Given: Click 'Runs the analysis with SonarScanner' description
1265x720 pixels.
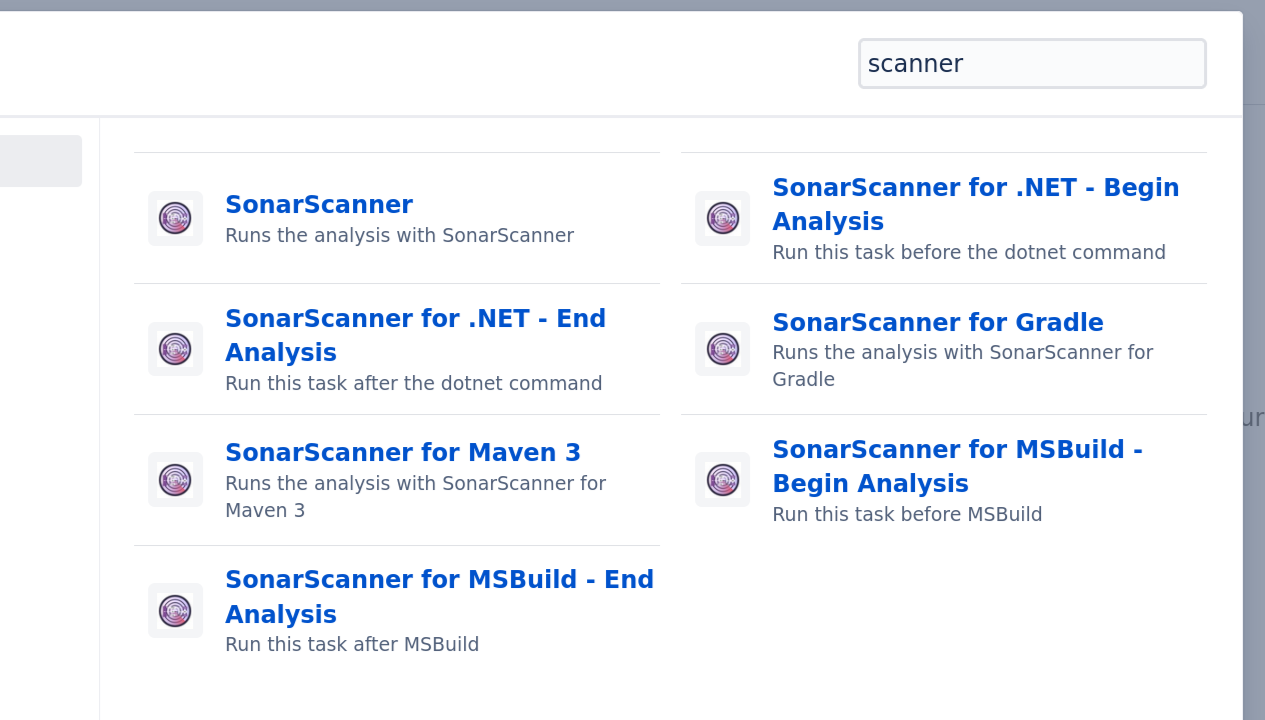Looking at the screenshot, I should (399, 236).
